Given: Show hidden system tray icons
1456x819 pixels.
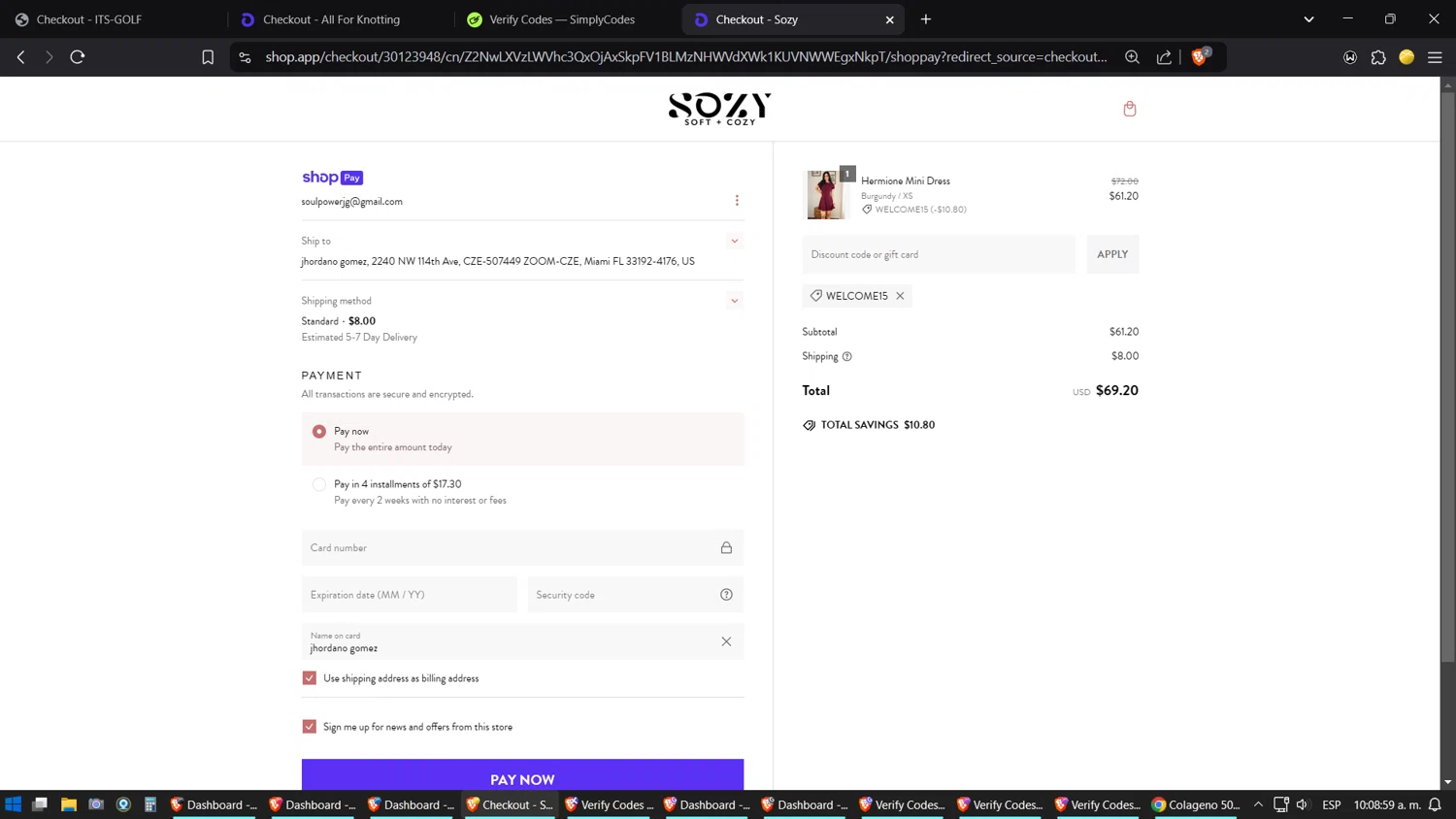Looking at the screenshot, I should tap(1258, 804).
